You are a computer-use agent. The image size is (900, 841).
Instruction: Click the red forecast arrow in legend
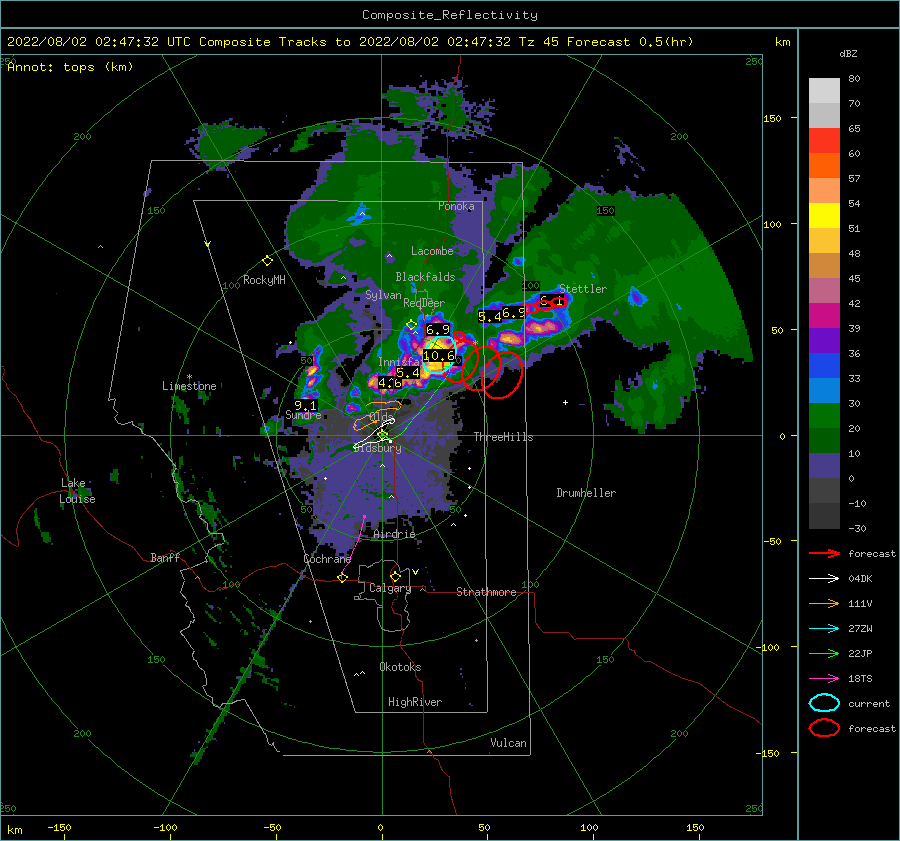824,553
